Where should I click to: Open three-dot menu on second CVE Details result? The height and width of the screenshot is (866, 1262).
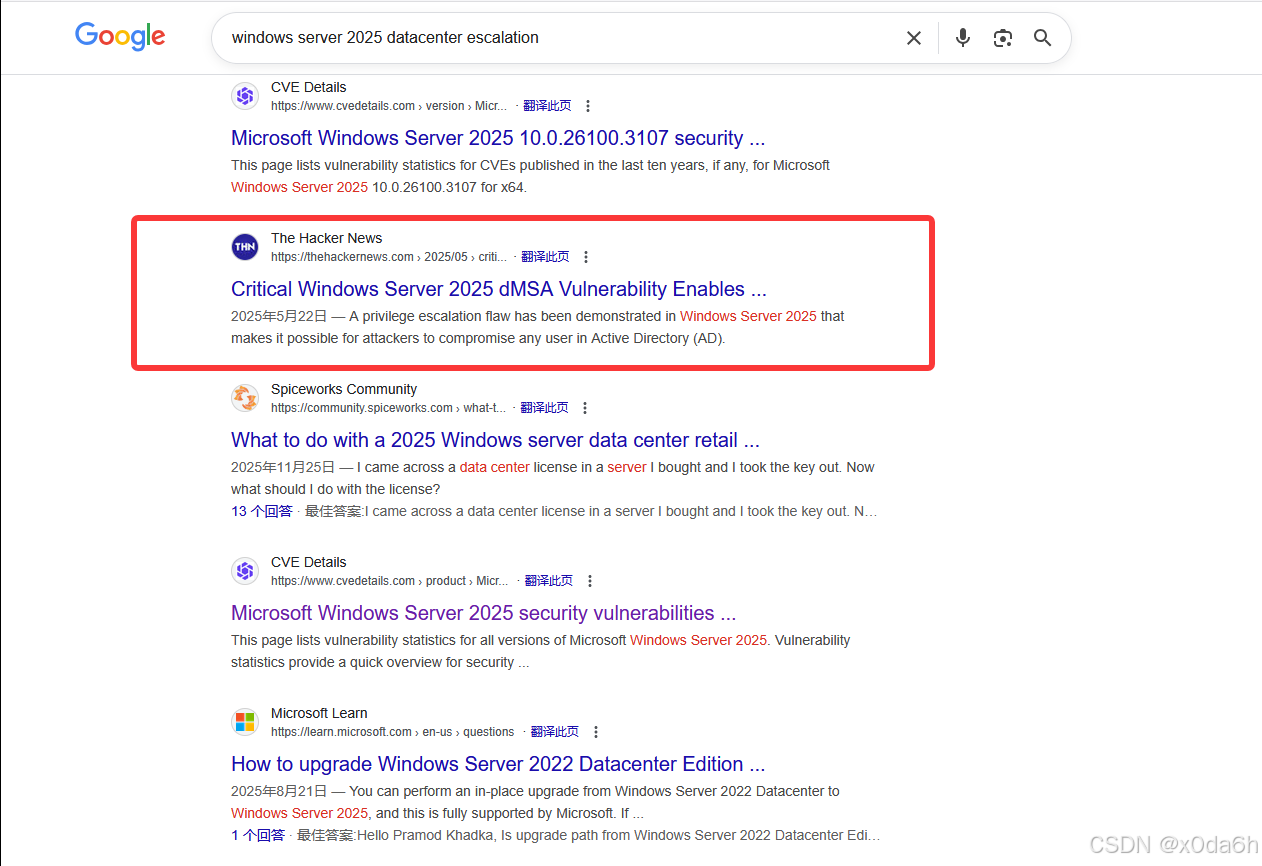tap(590, 581)
